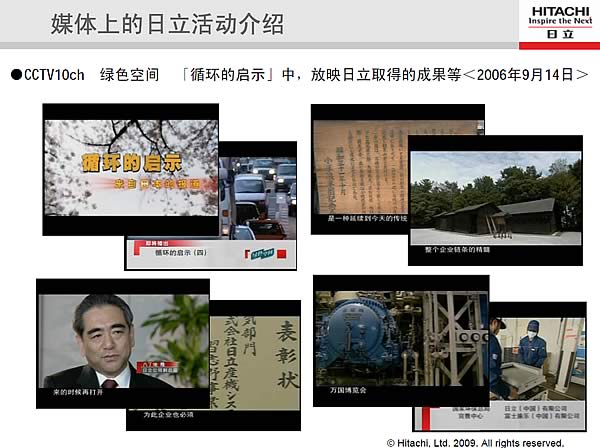The image size is (600, 448).
Task: Open the old wooden document thumbnail
Action: coord(360,167)
